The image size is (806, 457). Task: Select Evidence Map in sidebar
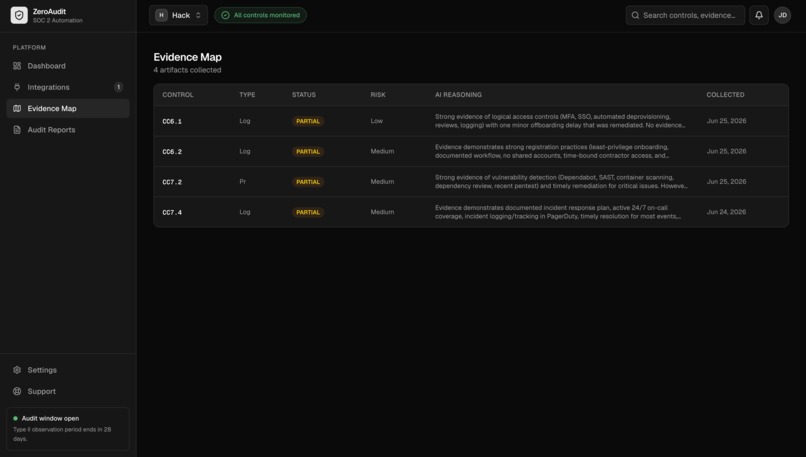tap(68, 108)
